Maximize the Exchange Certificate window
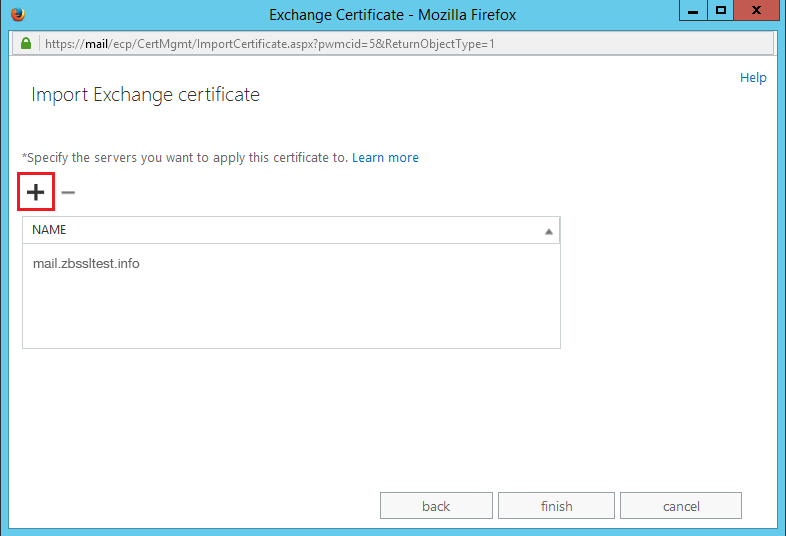 coord(720,11)
